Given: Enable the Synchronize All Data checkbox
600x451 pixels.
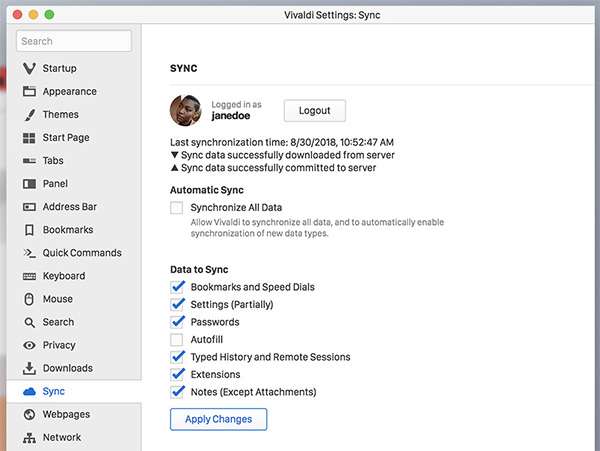Looking at the screenshot, I should point(177,208).
